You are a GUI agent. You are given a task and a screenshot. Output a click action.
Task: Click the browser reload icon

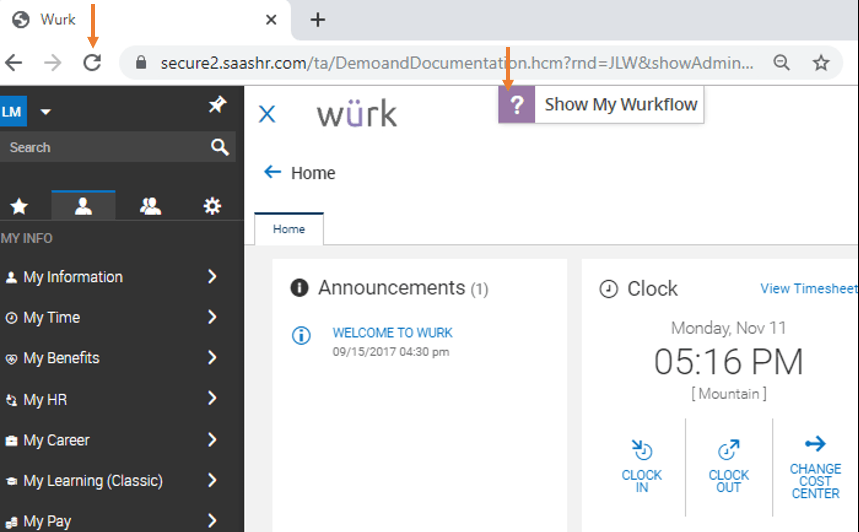click(x=92, y=63)
